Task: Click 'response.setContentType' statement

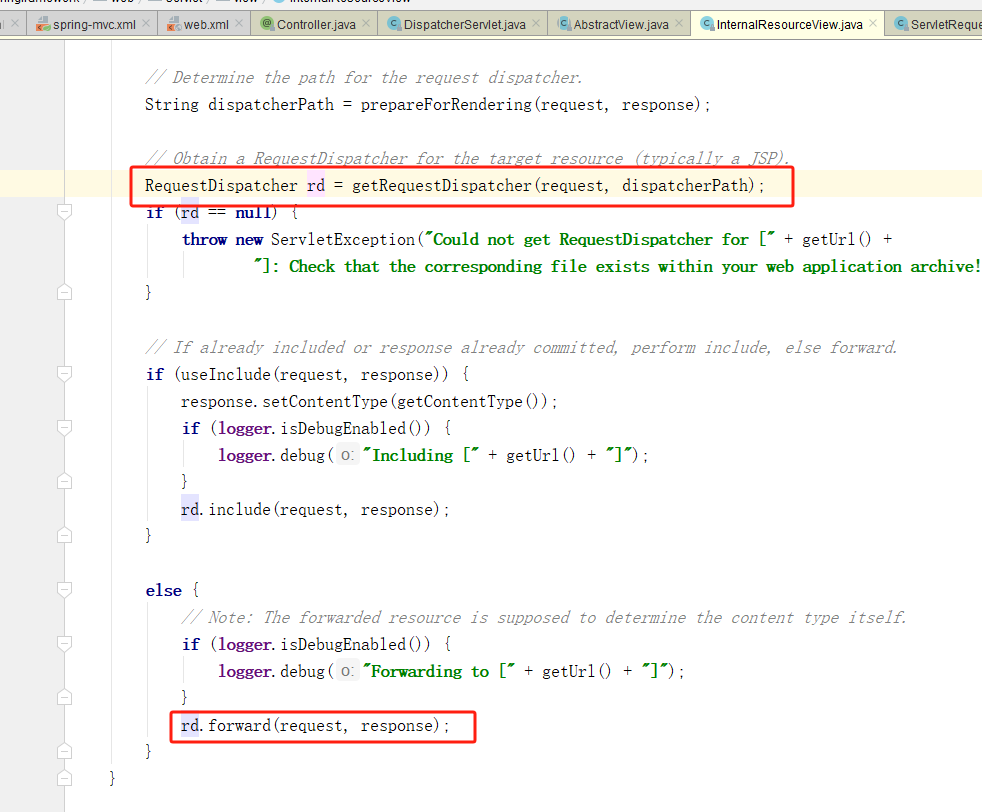Action: (369, 401)
